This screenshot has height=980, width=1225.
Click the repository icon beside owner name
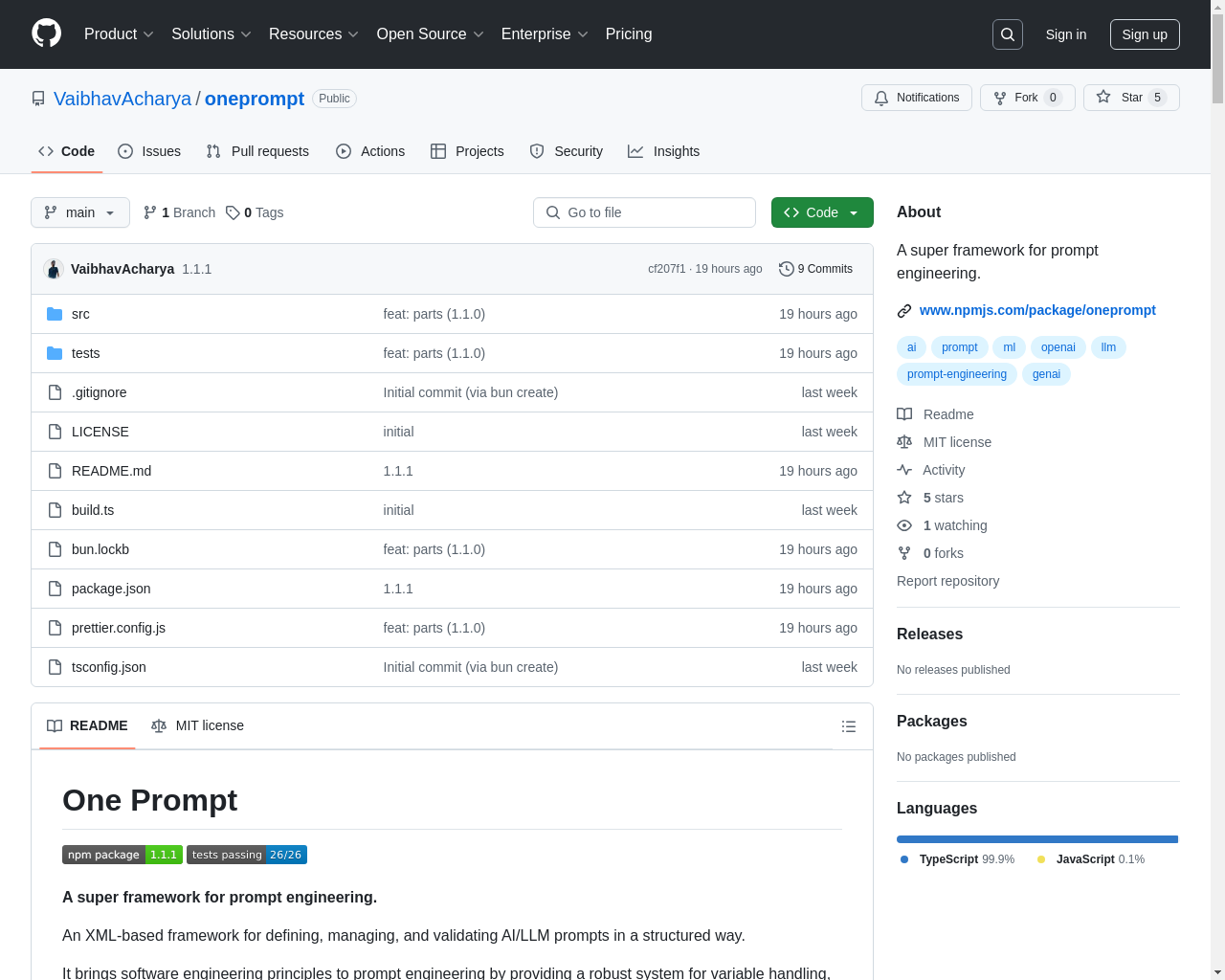(38, 99)
